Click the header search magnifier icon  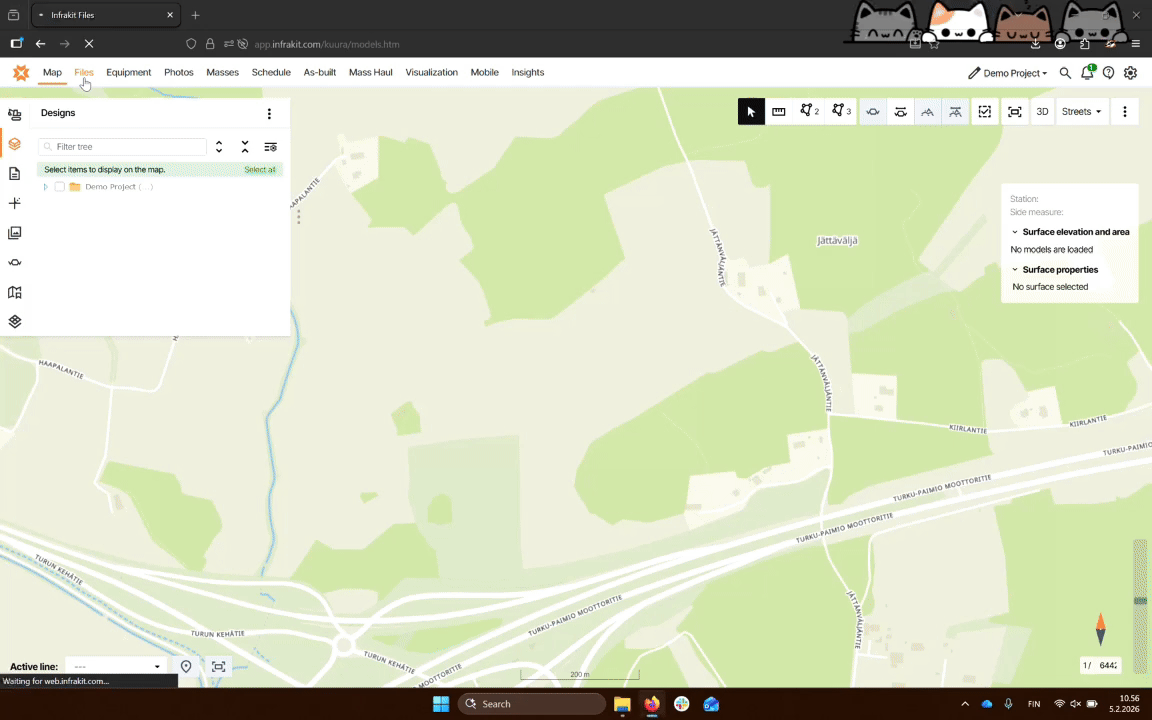pos(1065,73)
